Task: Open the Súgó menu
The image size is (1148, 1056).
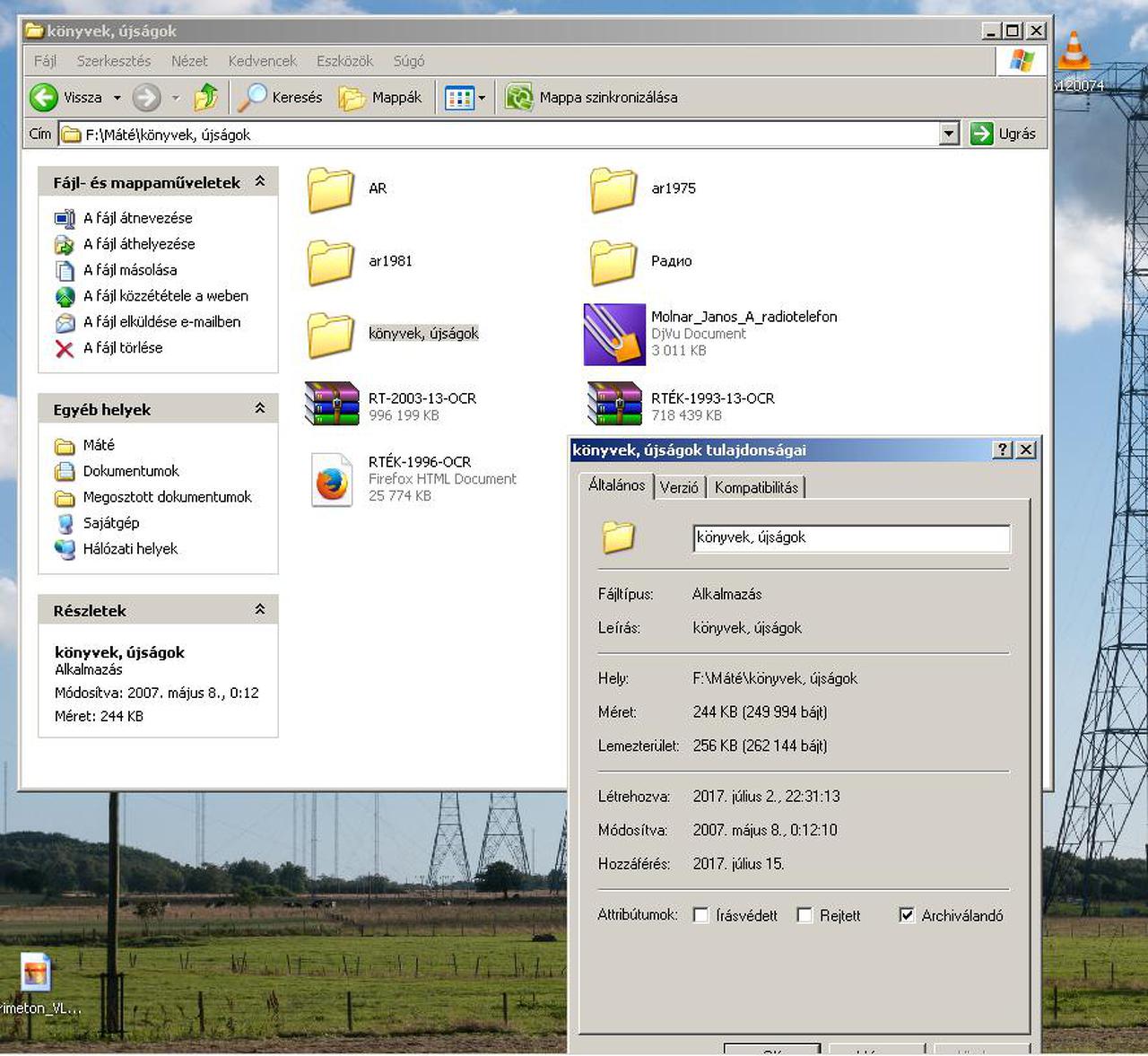Action: click(409, 61)
